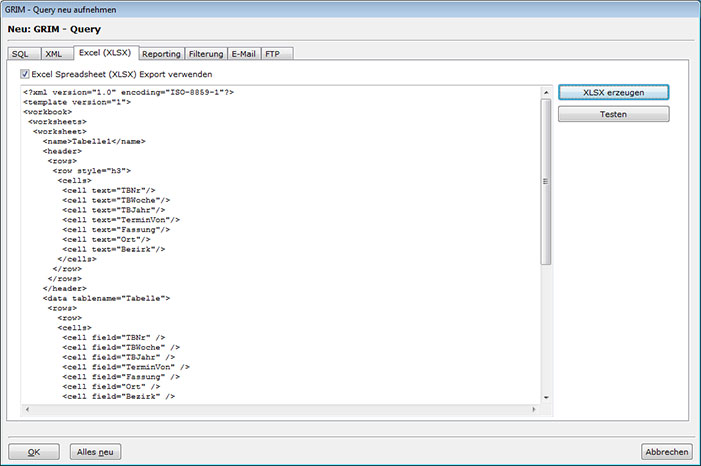Click the vertical scrollbar down arrow
701x466 pixels.
[546, 397]
